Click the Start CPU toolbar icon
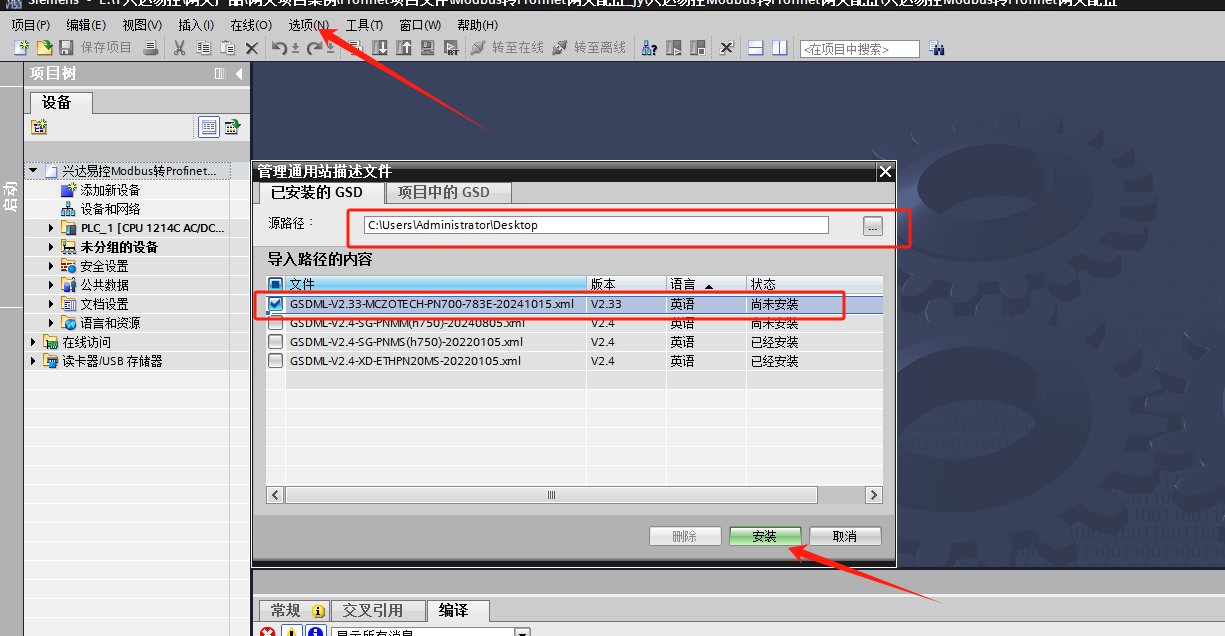The width and height of the screenshot is (1225, 636). (x=674, y=48)
